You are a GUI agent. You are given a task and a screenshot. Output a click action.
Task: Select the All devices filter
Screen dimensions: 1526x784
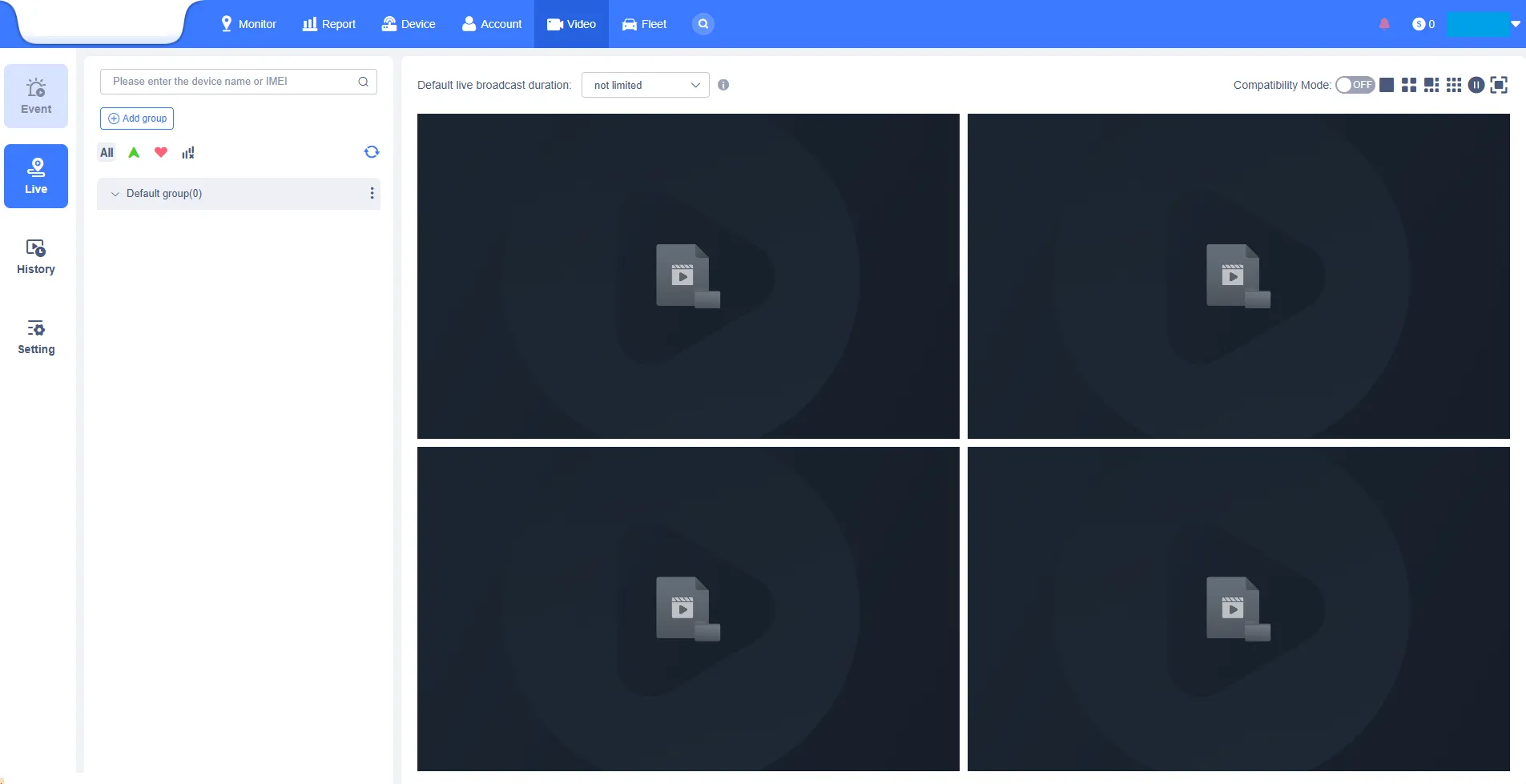pyautogui.click(x=107, y=152)
